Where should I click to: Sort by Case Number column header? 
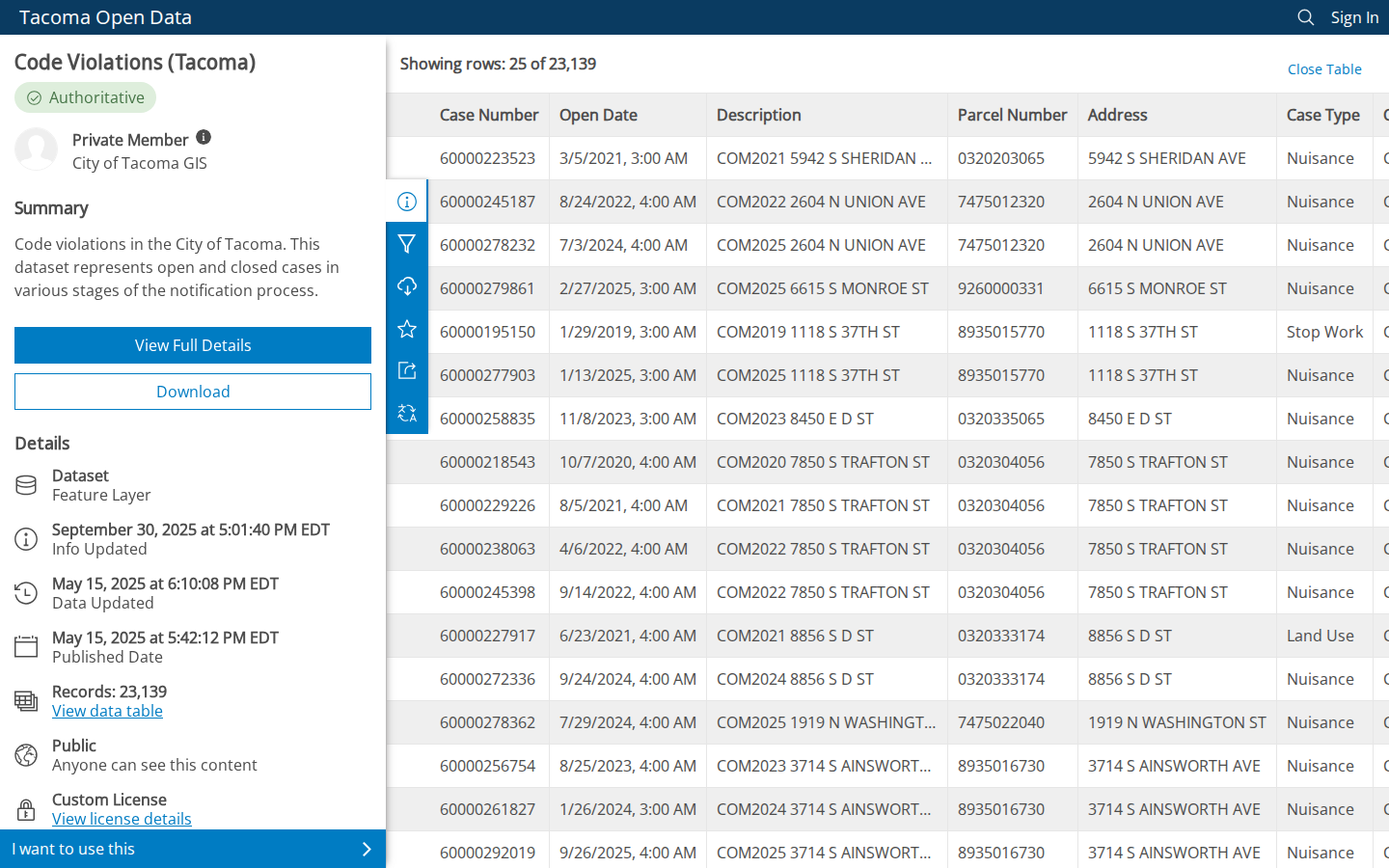(x=489, y=115)
